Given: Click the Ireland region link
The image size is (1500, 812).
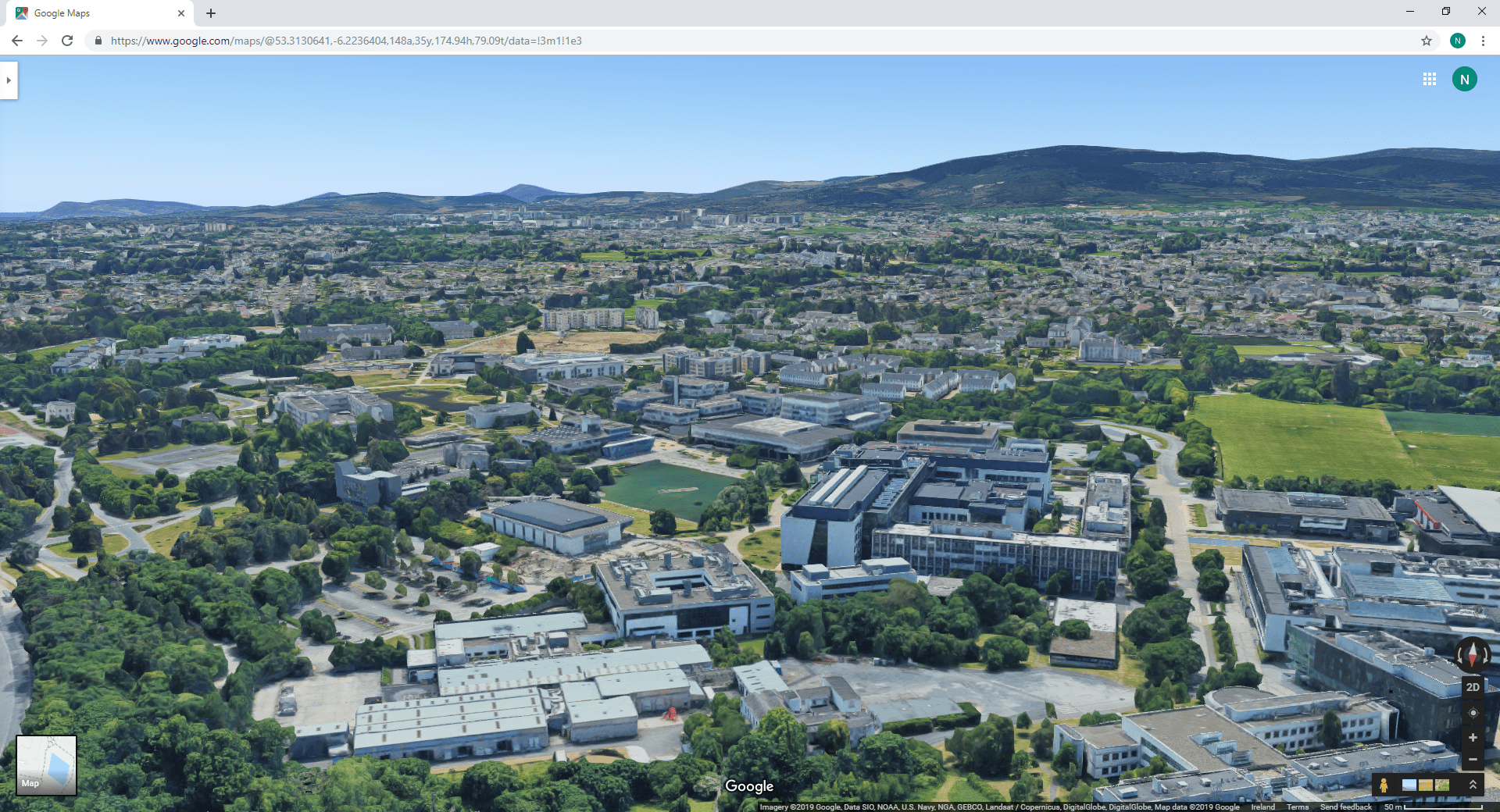Looking at the screenshot, I should point(1262,807).
